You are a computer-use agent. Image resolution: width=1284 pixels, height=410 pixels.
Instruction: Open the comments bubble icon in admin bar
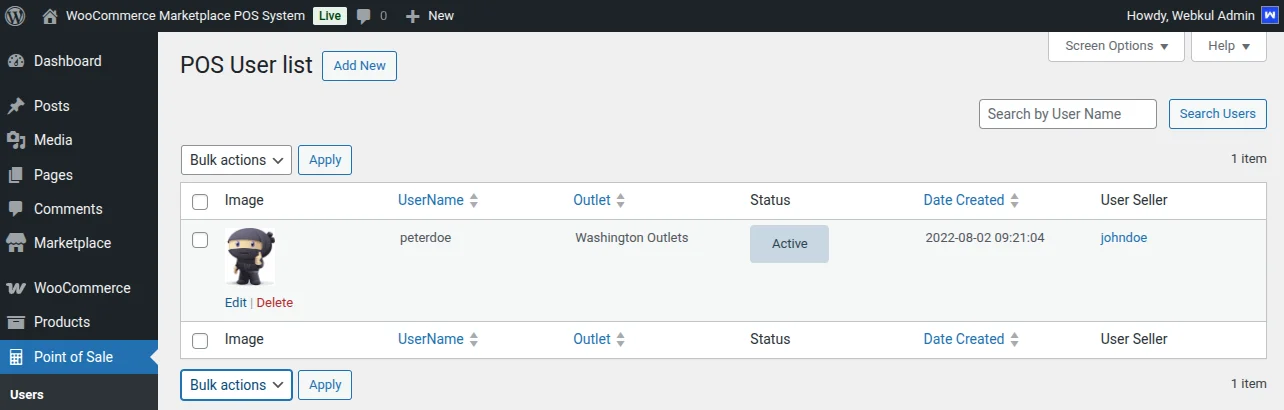pyautogui.click(x=364, y=16)
